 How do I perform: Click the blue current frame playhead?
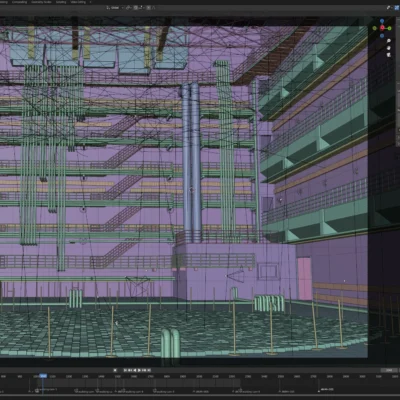click(43, 376)
